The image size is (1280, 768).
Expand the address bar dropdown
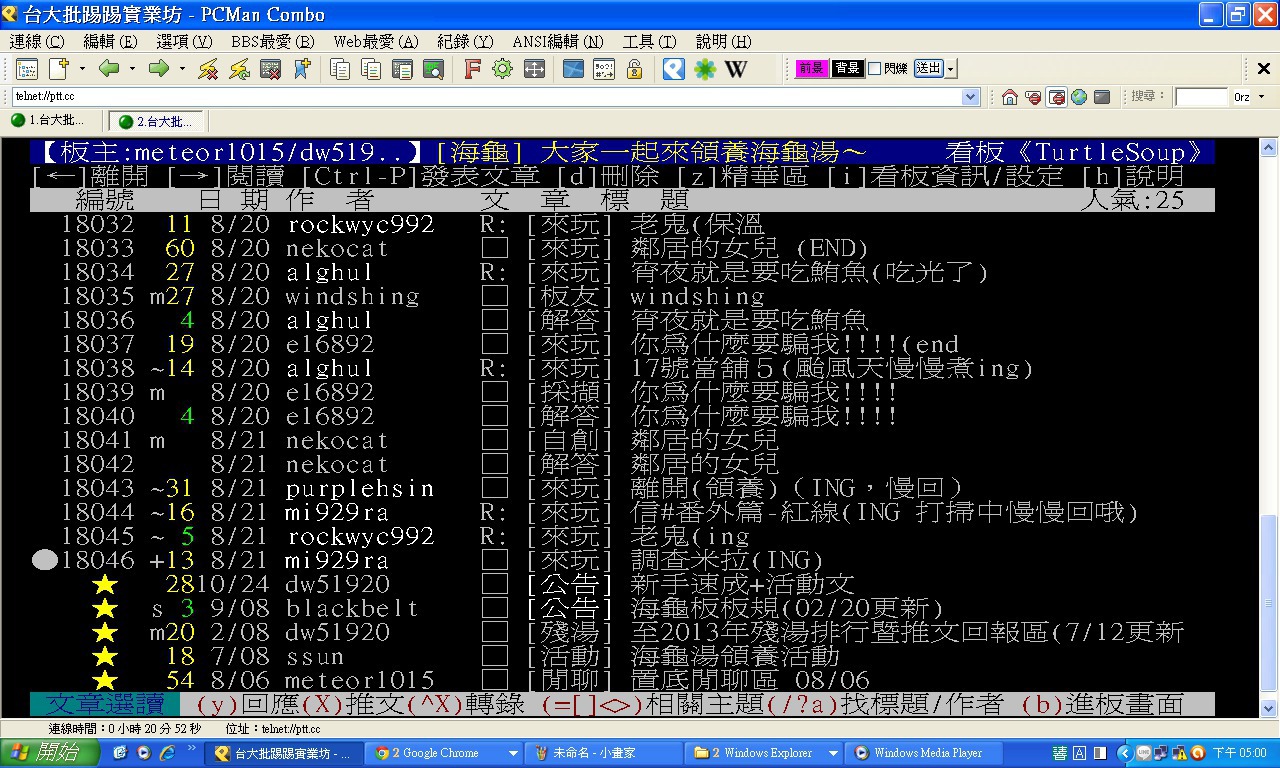[x=970, y=97]
